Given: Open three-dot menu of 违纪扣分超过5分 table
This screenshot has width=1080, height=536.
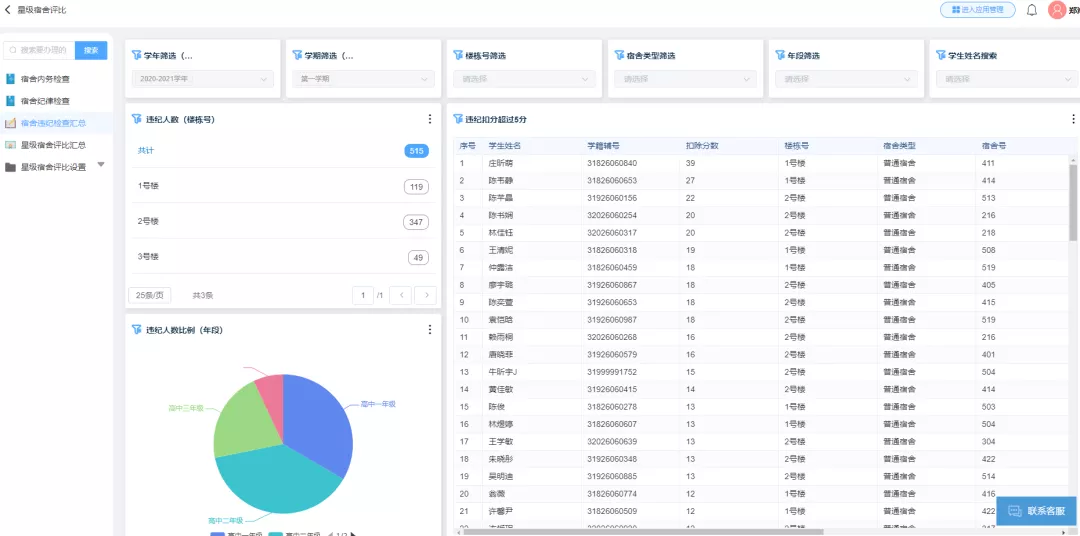Looking at the screenshot, I should [x=1073, y=119].
